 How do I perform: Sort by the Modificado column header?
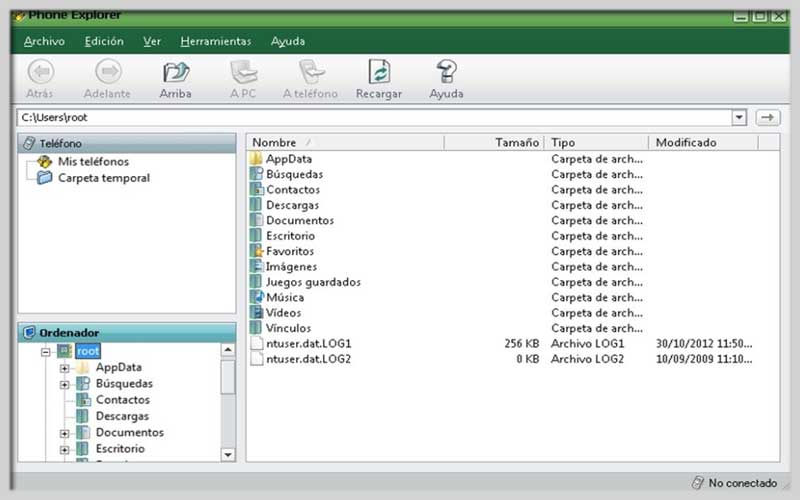[704, 142]
